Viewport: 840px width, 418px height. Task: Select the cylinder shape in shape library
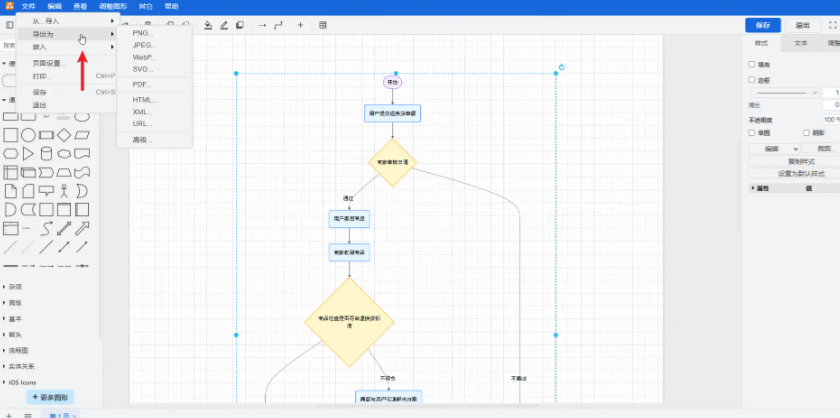coord(46,153)
